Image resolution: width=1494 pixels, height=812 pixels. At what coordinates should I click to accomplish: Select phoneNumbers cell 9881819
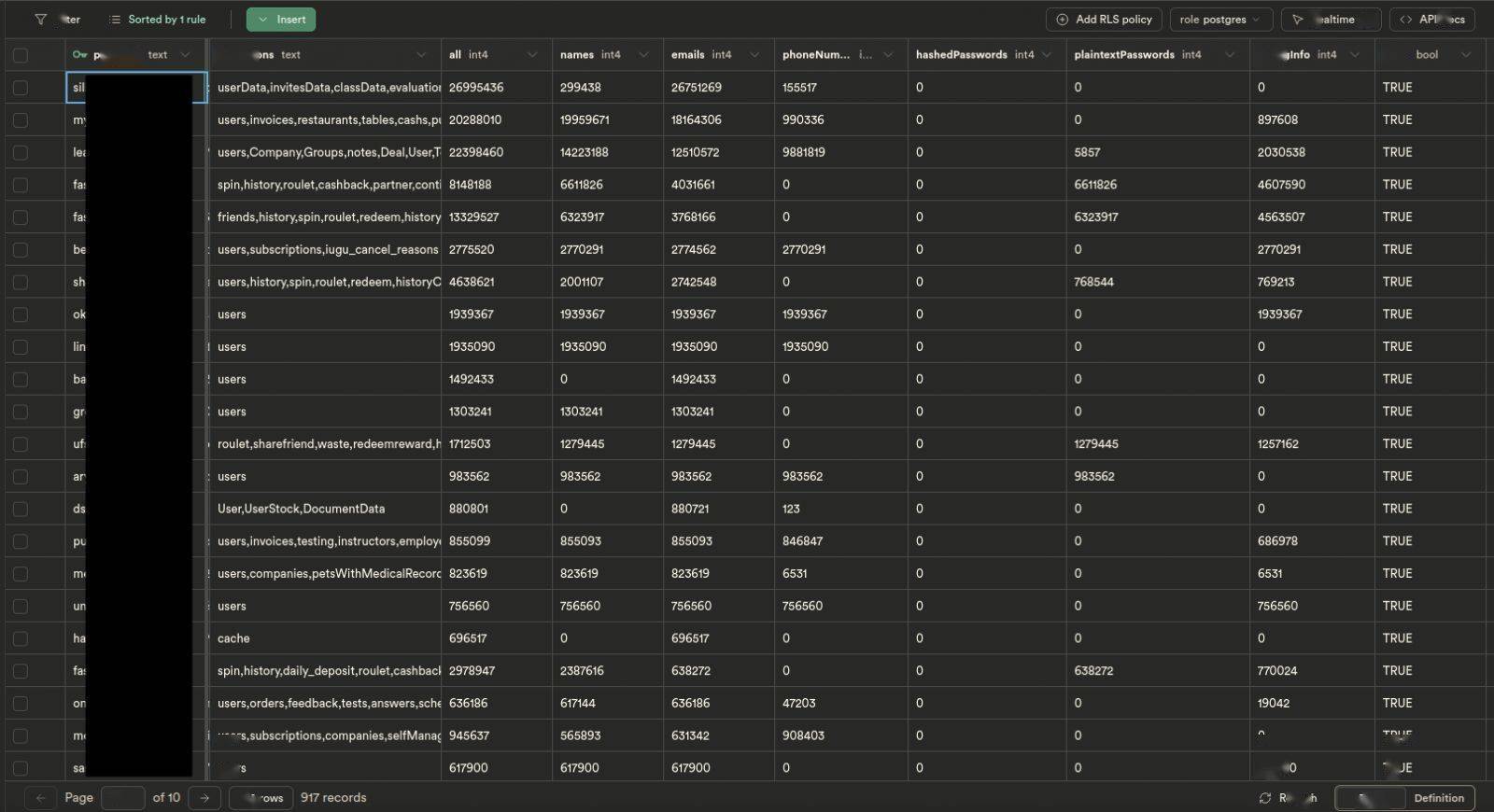tap(841, 152)
